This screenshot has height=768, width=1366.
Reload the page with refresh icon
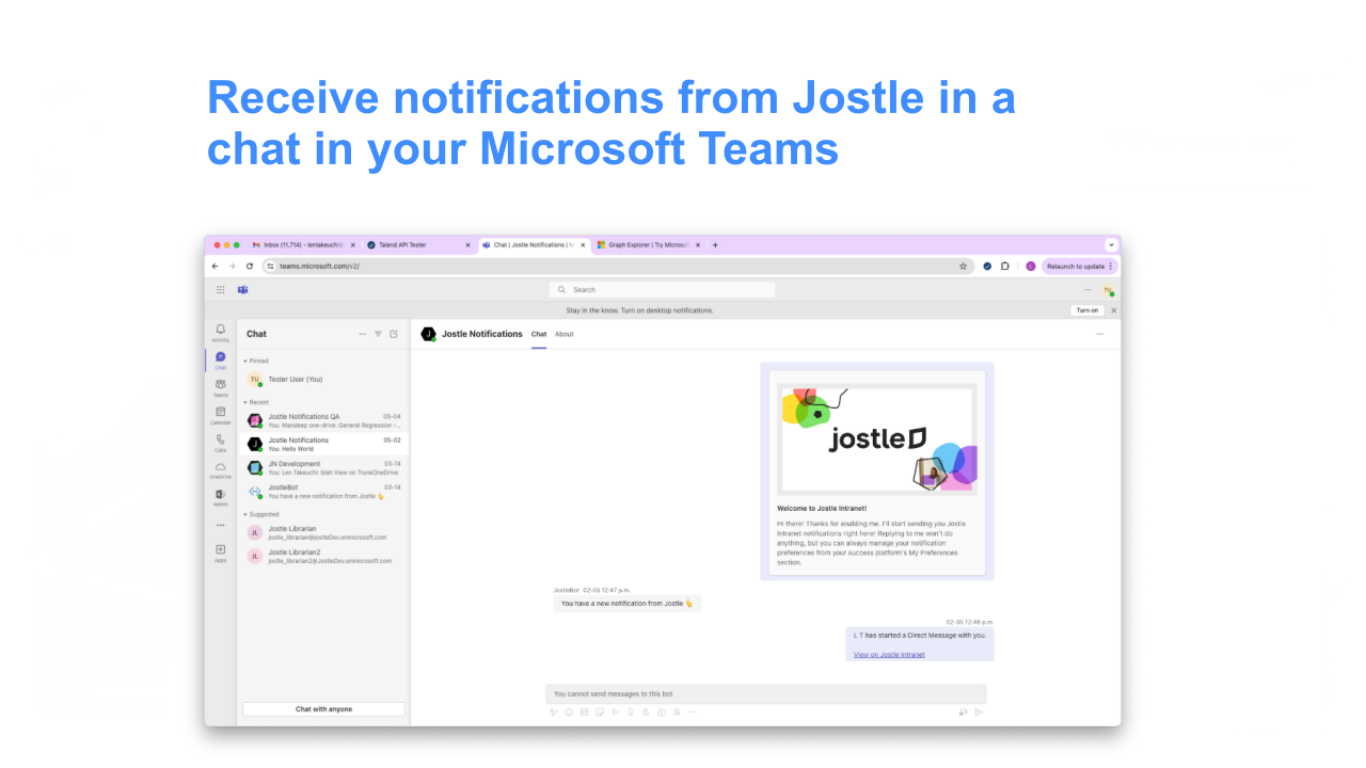coord(249,266)
